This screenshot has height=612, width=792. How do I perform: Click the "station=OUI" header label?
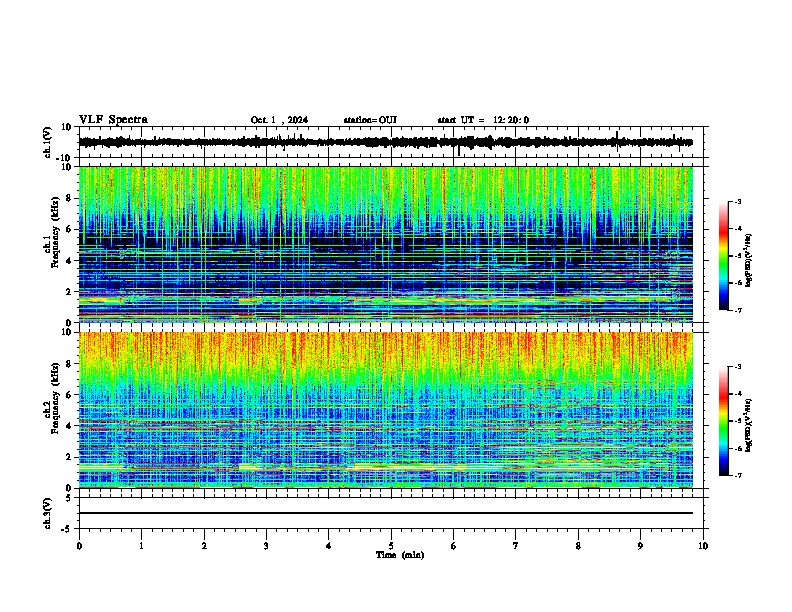pyautogui.click(x=370, y=120)
